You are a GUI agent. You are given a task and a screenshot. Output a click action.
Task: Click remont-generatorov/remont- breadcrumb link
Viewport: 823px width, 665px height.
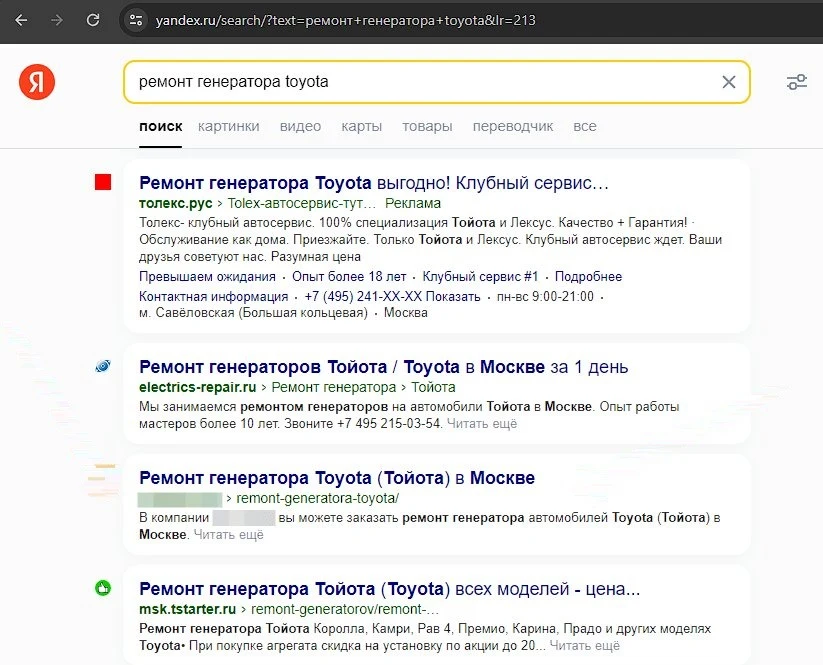point(345,609)
